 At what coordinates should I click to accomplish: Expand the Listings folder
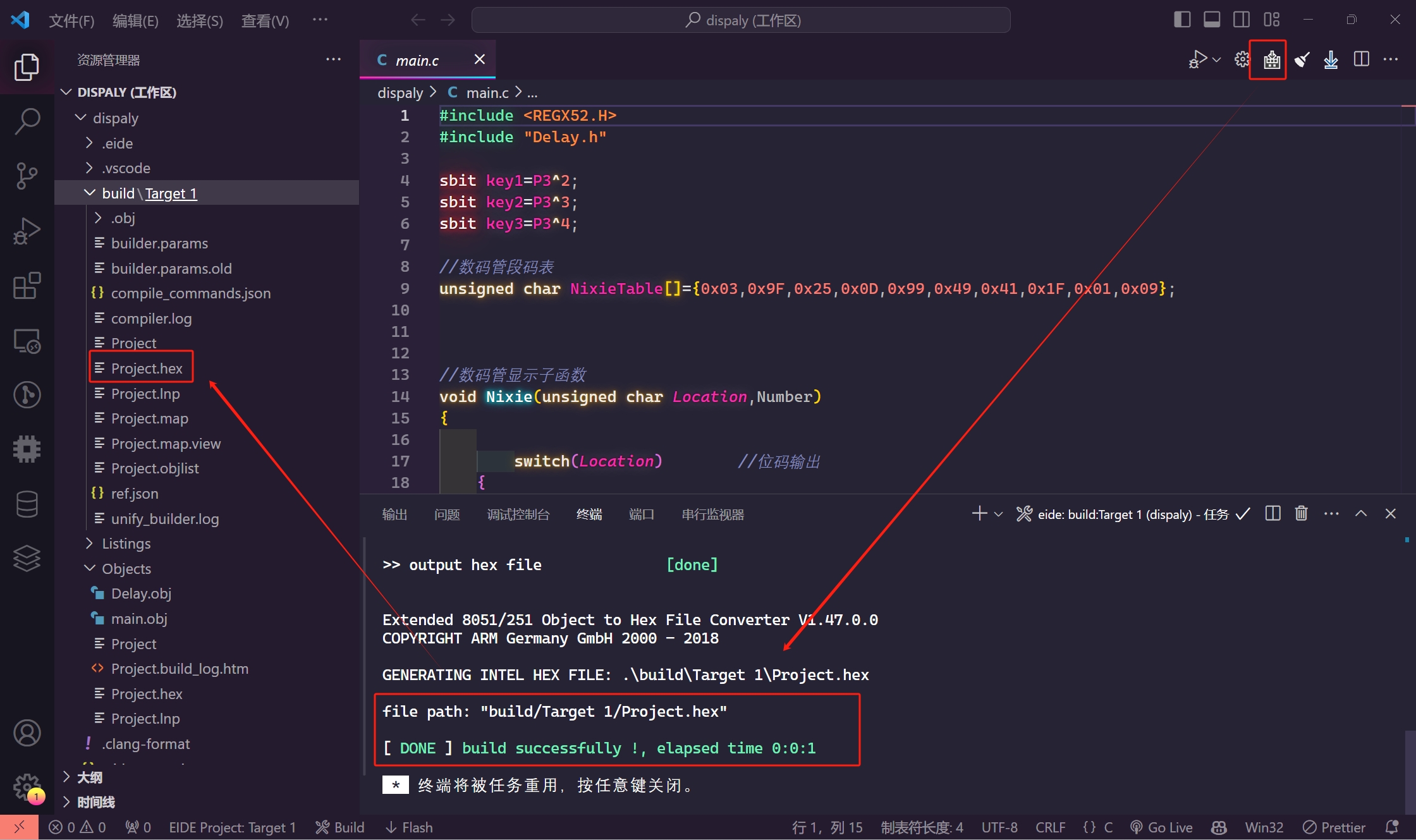point(90,544)
